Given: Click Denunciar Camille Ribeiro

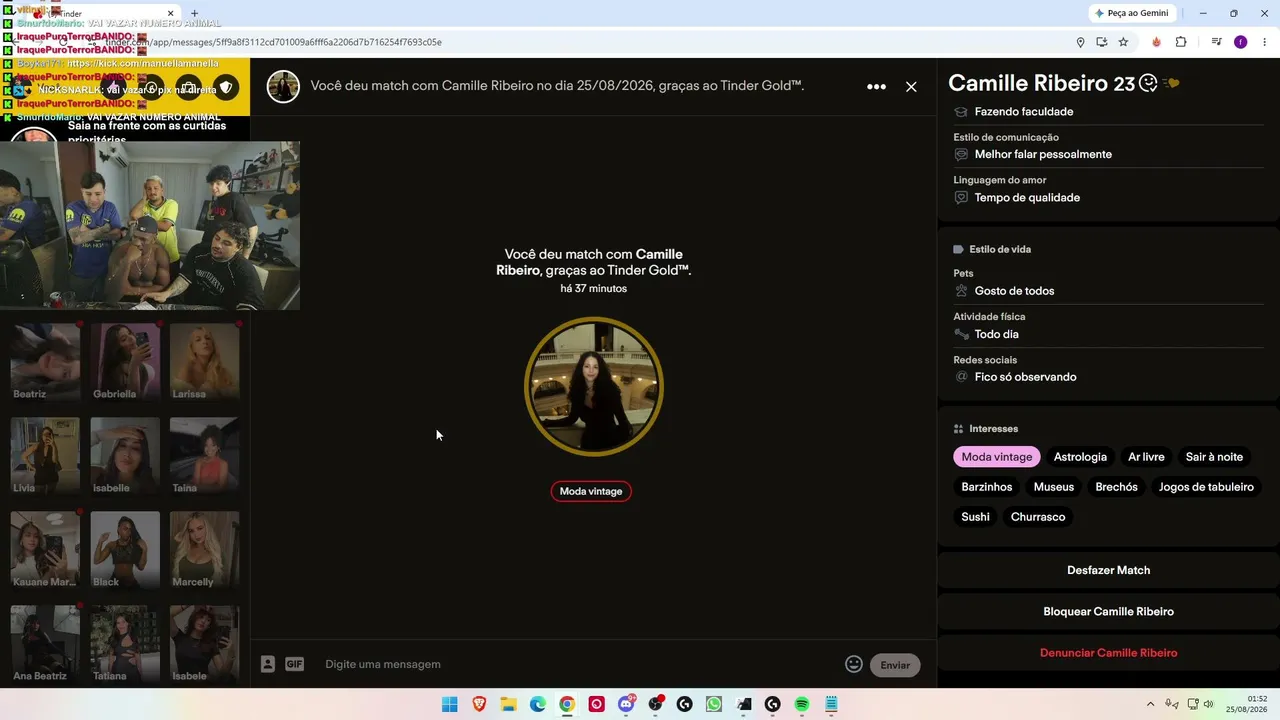Looking at the screenshot, I should tap(1108, 653).
